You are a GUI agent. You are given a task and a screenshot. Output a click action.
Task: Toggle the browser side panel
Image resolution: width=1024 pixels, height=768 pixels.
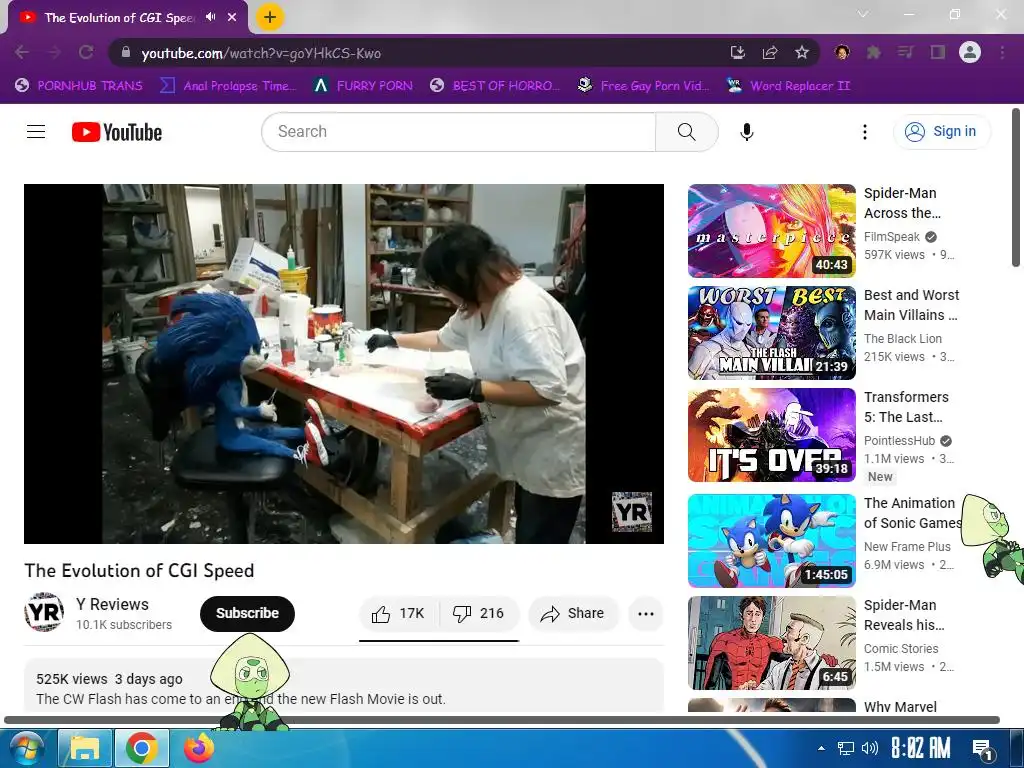[938, 52]
